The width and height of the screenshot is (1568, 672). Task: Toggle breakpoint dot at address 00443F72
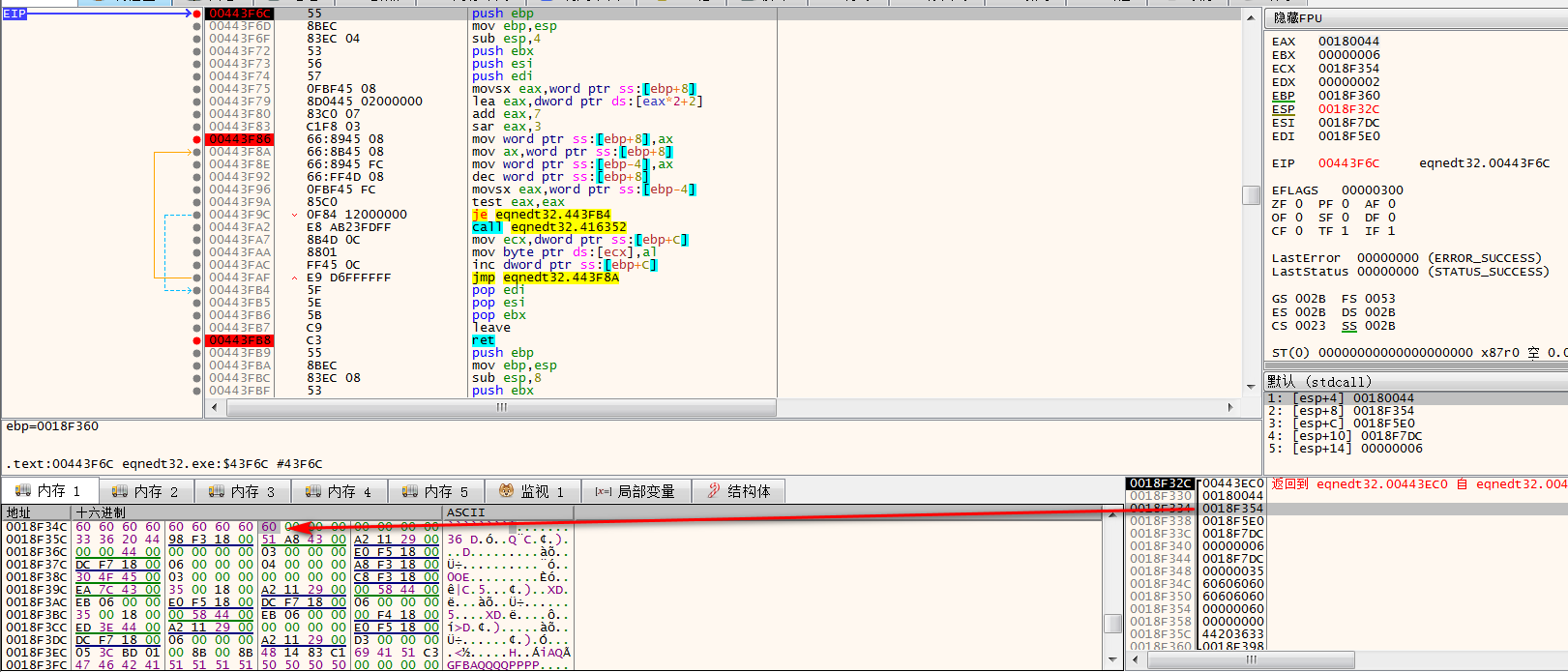(197, 51)
